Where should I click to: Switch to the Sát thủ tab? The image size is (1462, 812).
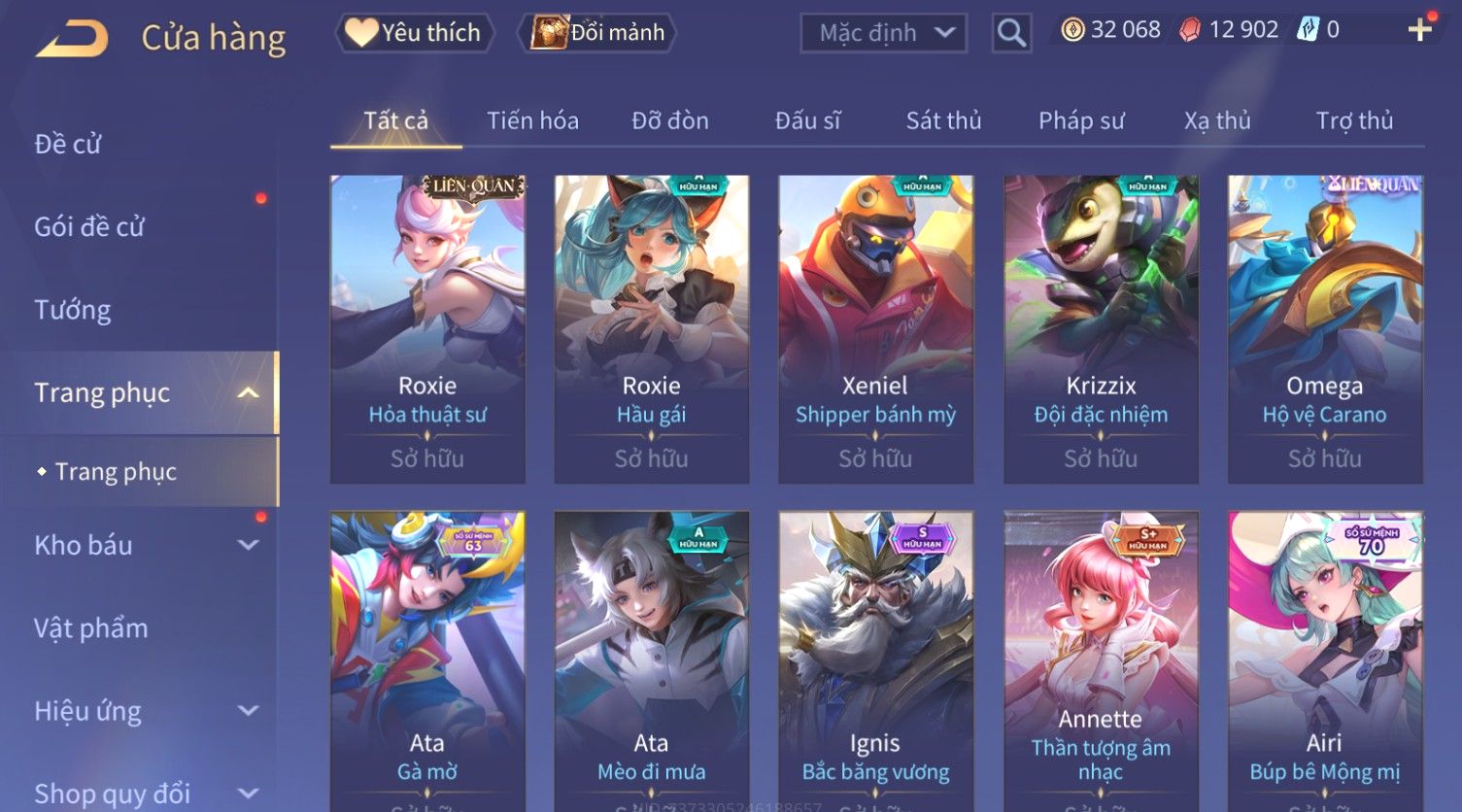943,120
